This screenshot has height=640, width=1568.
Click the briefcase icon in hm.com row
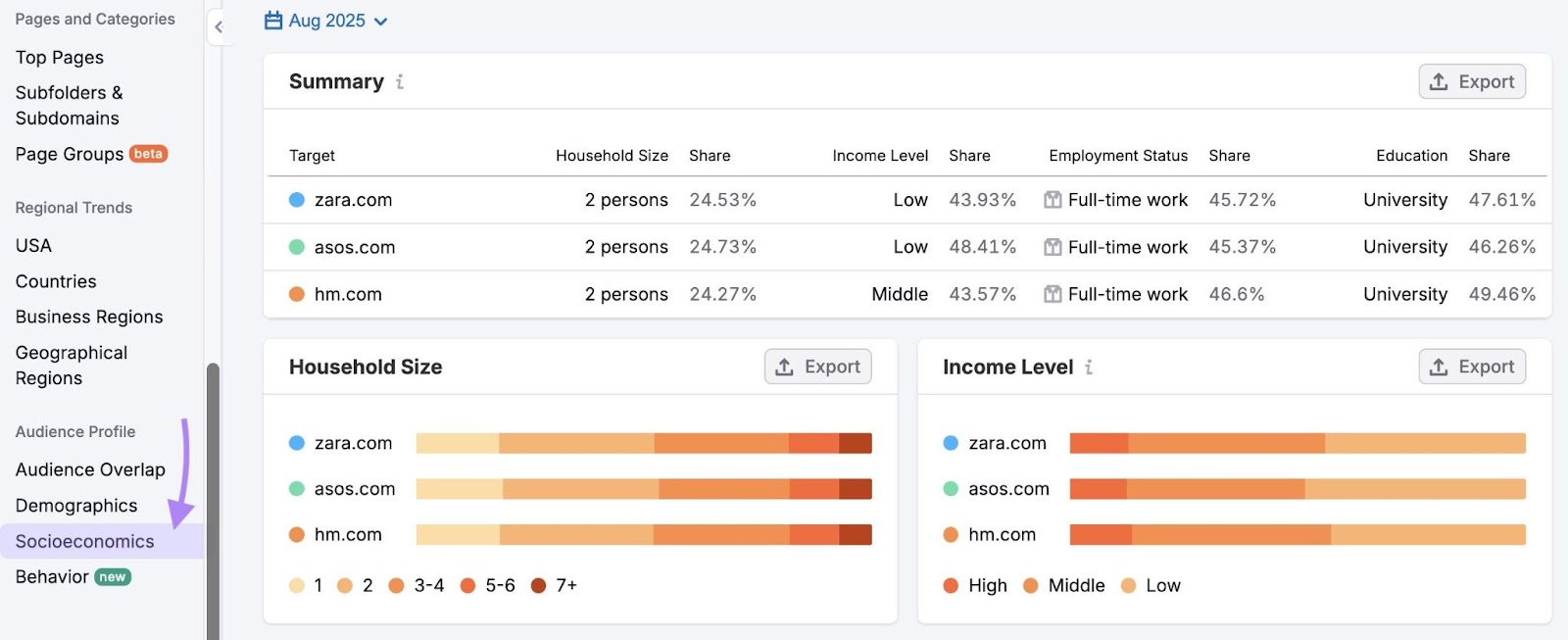pos(1053,294)
